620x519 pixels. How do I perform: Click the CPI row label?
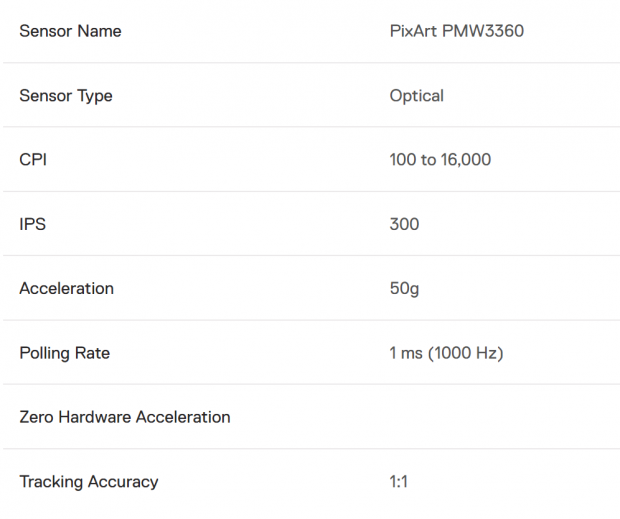pyautogui.click(x=33, y=160)
